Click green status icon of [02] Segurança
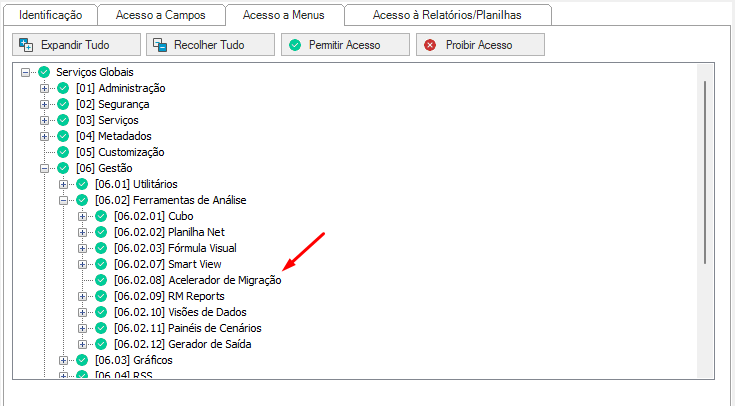 63,104
